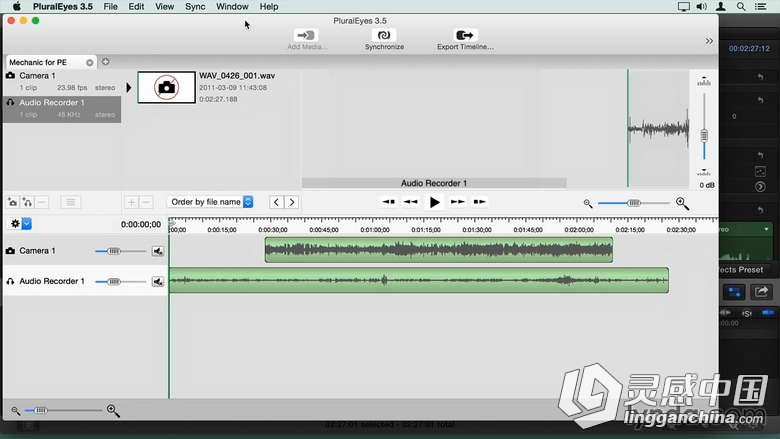The image size is (780, 439).
Task: Open the Edit menu
Action: click(136, 6)
